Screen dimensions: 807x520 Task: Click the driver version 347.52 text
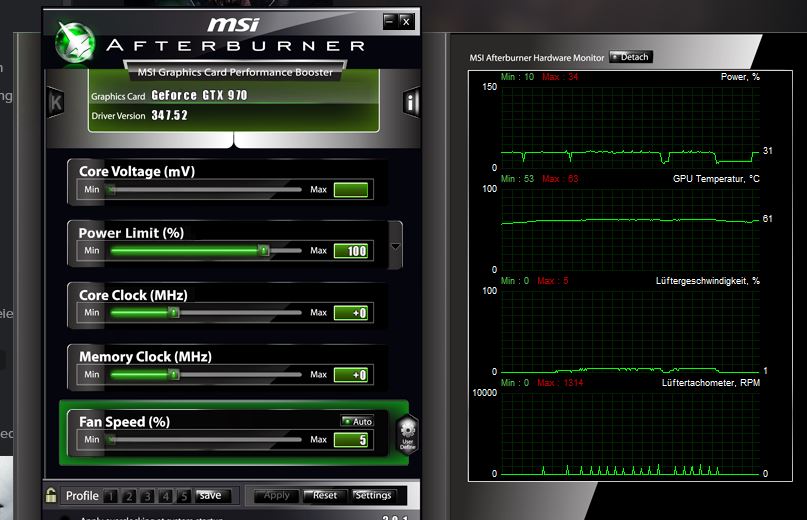click(x=169, y=115)
